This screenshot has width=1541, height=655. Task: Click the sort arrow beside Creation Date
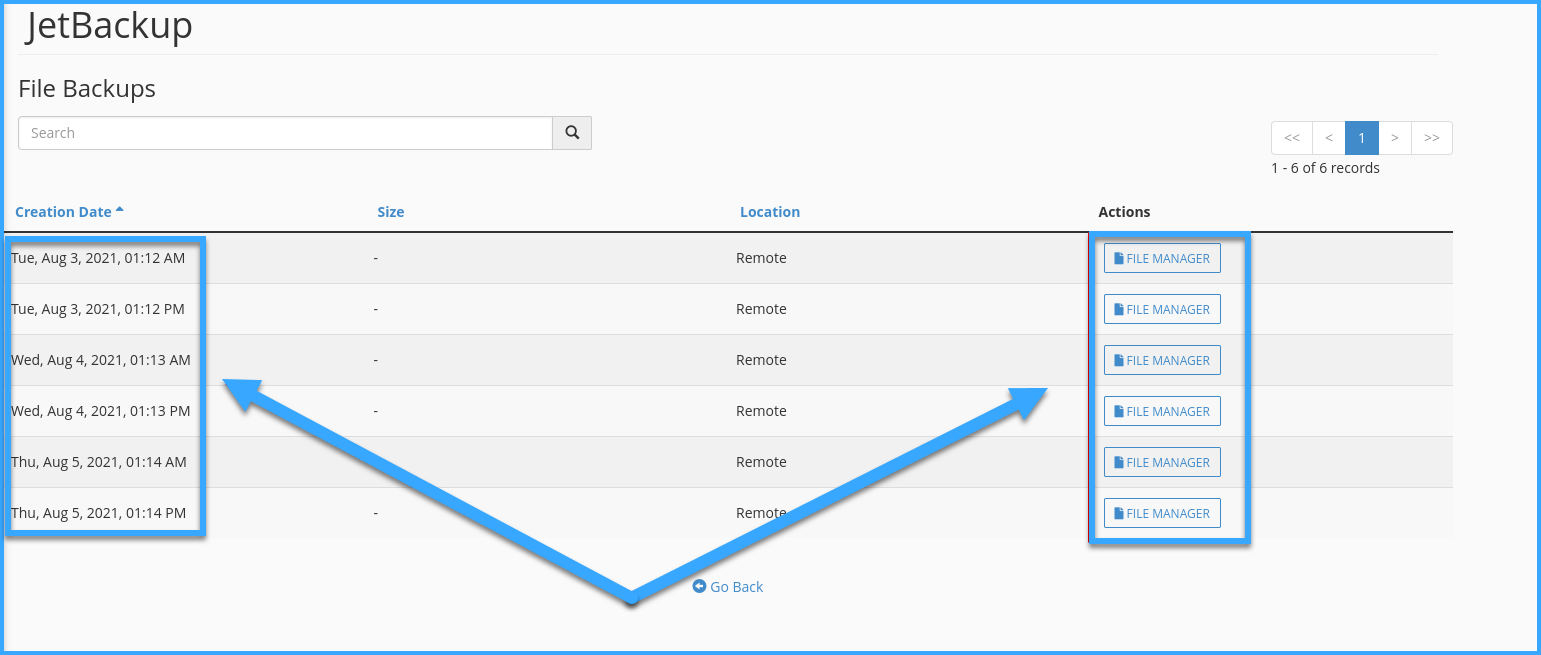(x=120, y=210)
